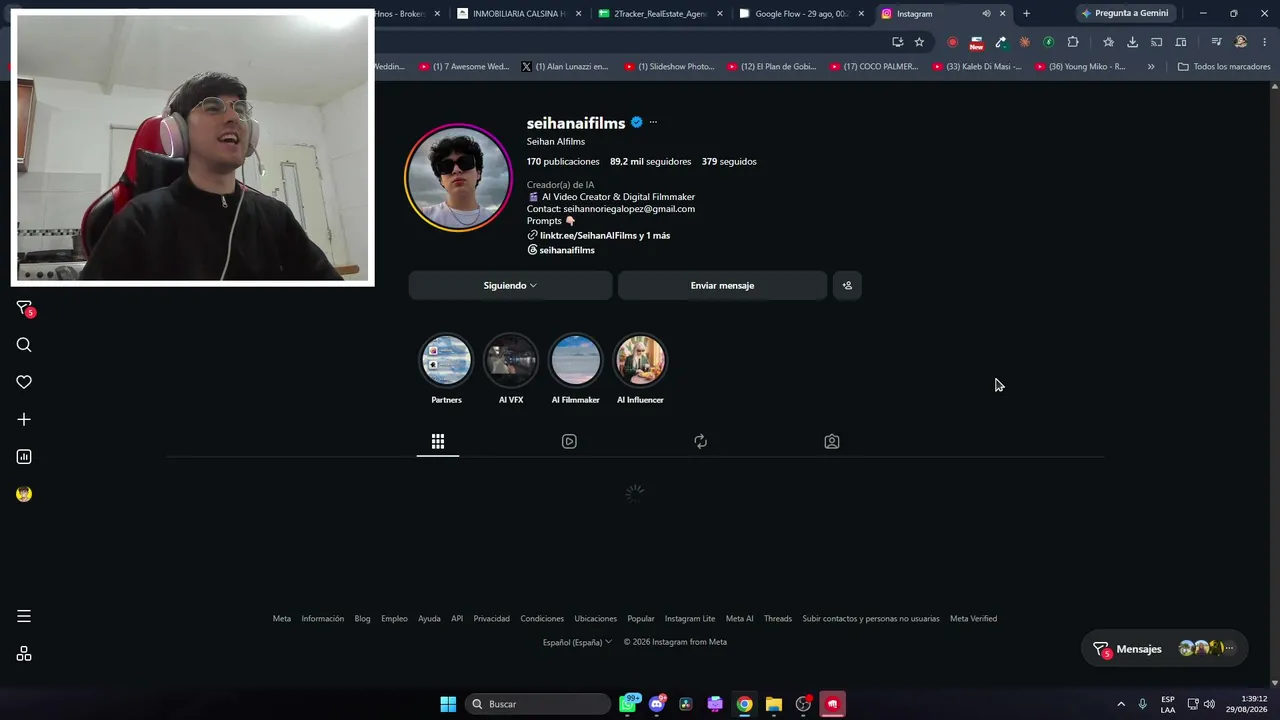Screen dimensions: 1280x720
Task: Switch to Google Flow browser tab
Action: point(799,14)
